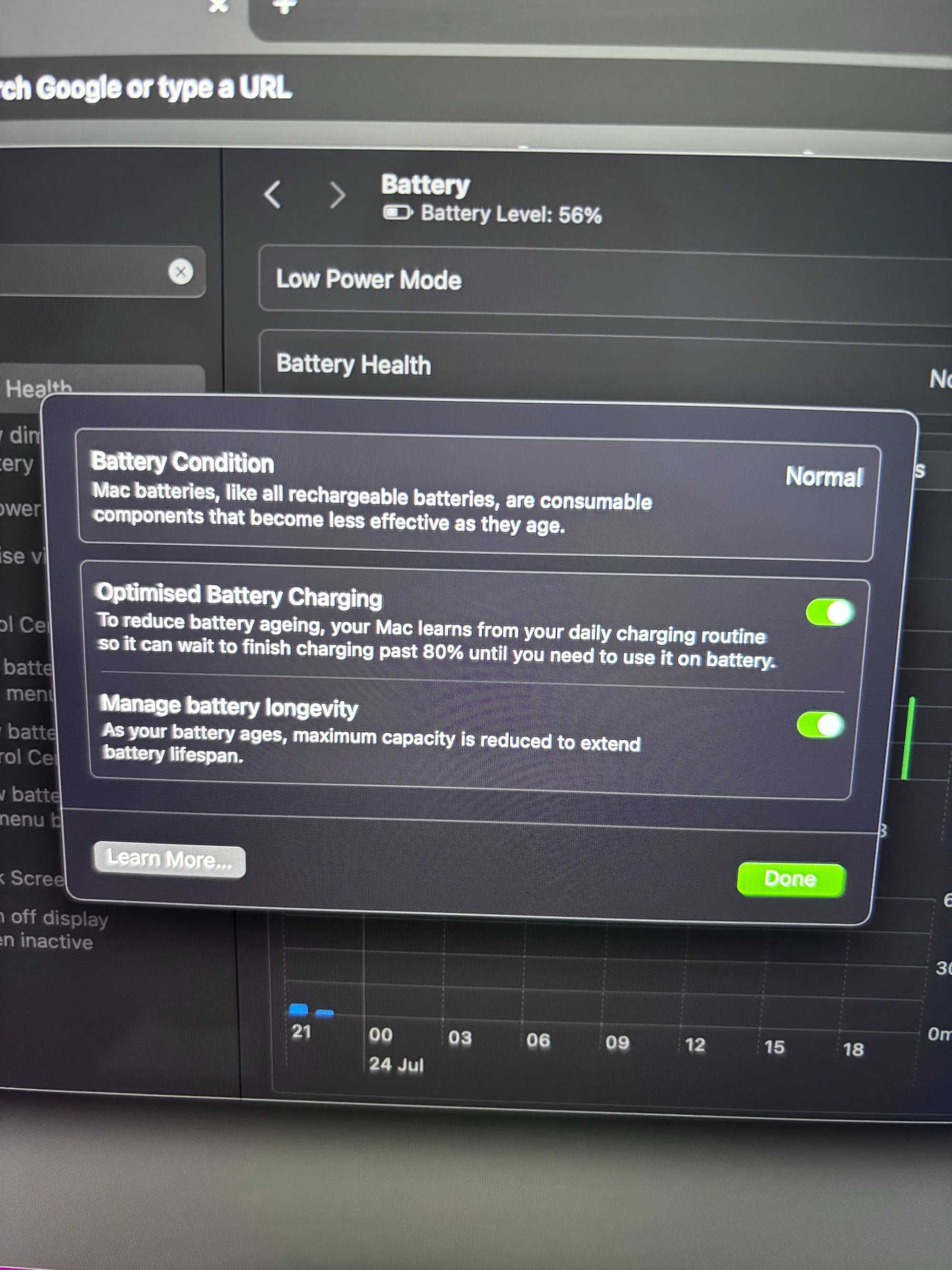Click the 18 hour label on chart
The width and height of the screenshot is (952, 1270).
(x=853, y=1050)
